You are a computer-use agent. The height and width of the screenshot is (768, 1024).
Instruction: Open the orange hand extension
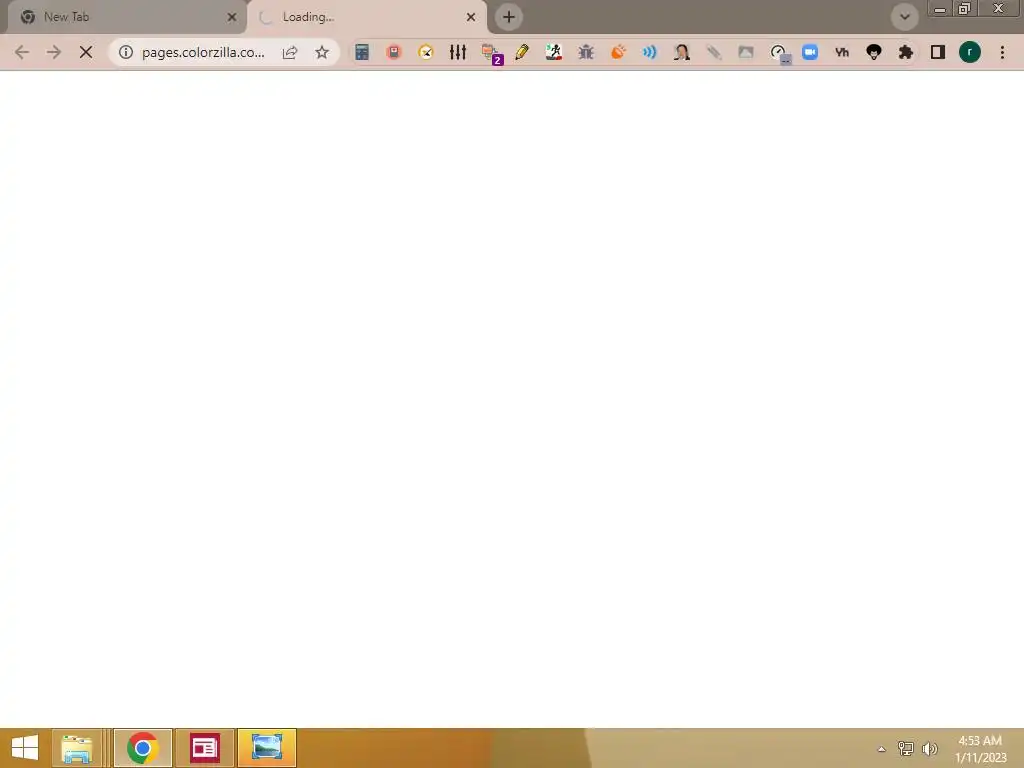point(618,52)
